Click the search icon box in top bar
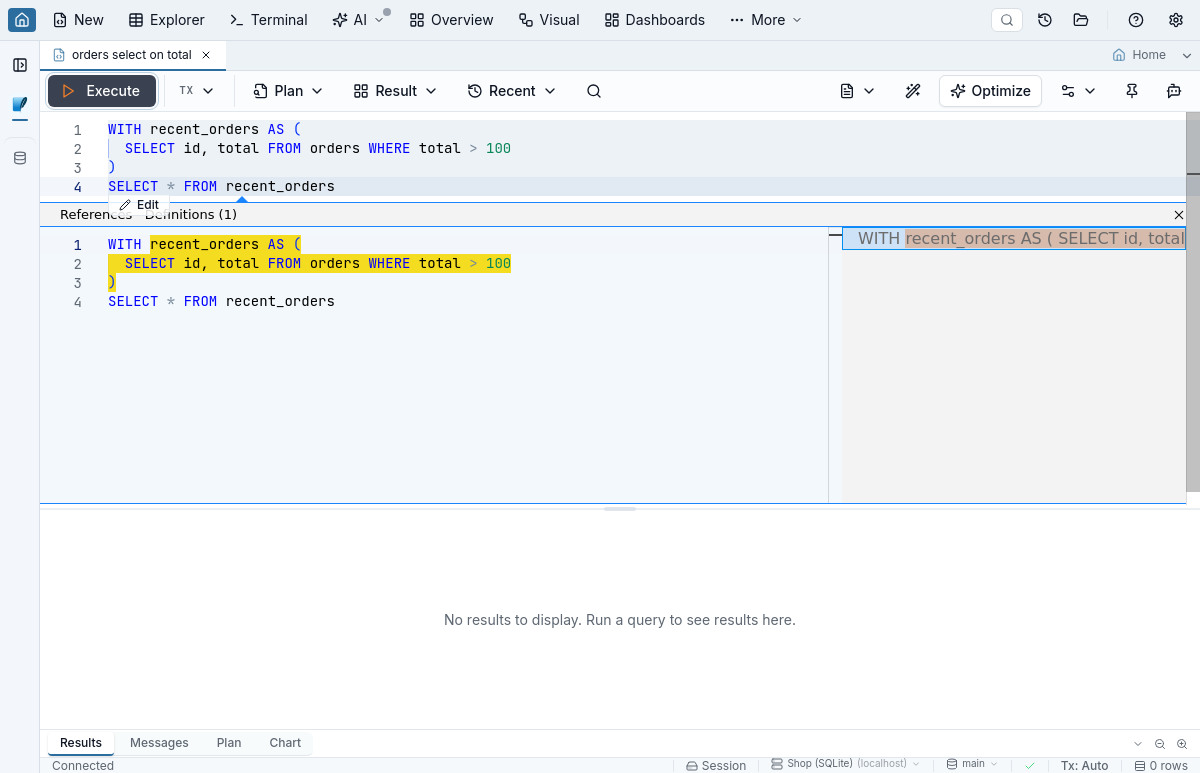The width and height of the screenshot is (1200, 773). [x=1007, y=20]
